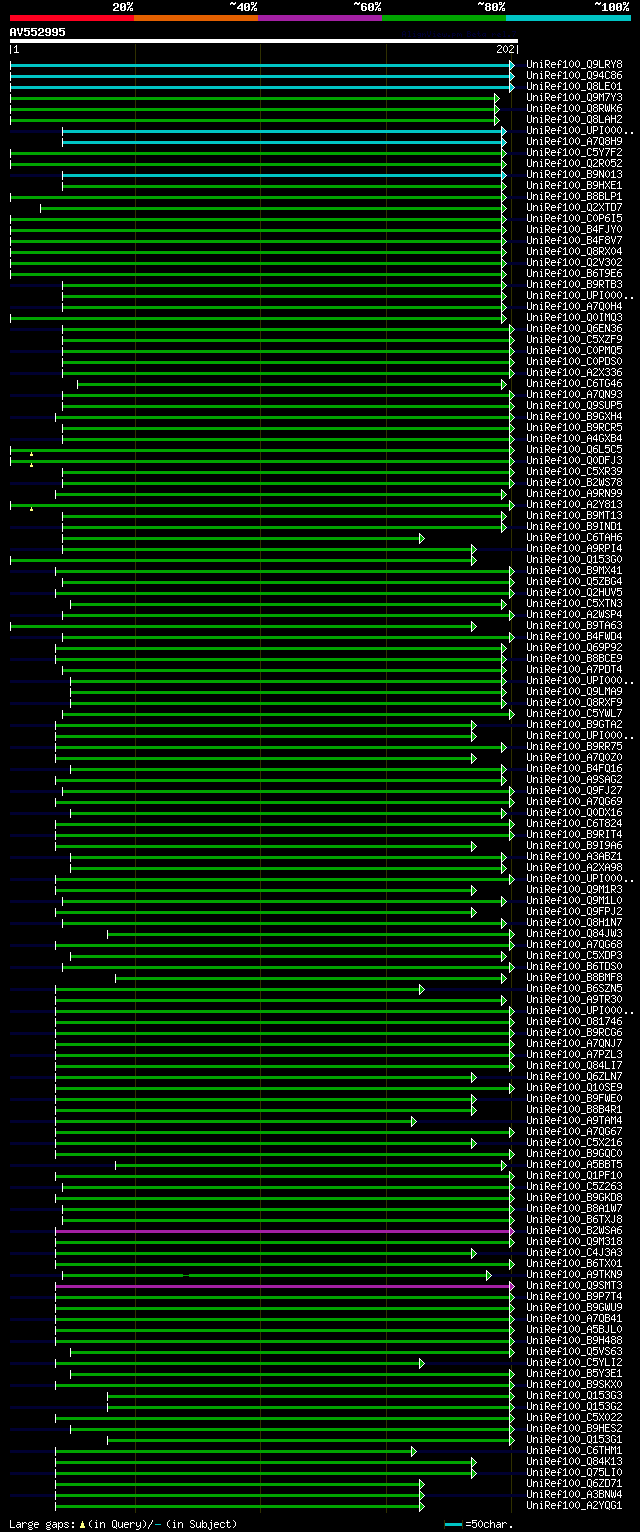This screenshot has height=1532, width=640.
Task: Select the UniRef100_A9TKN9 label
Action: click(x=574, y=1274)
